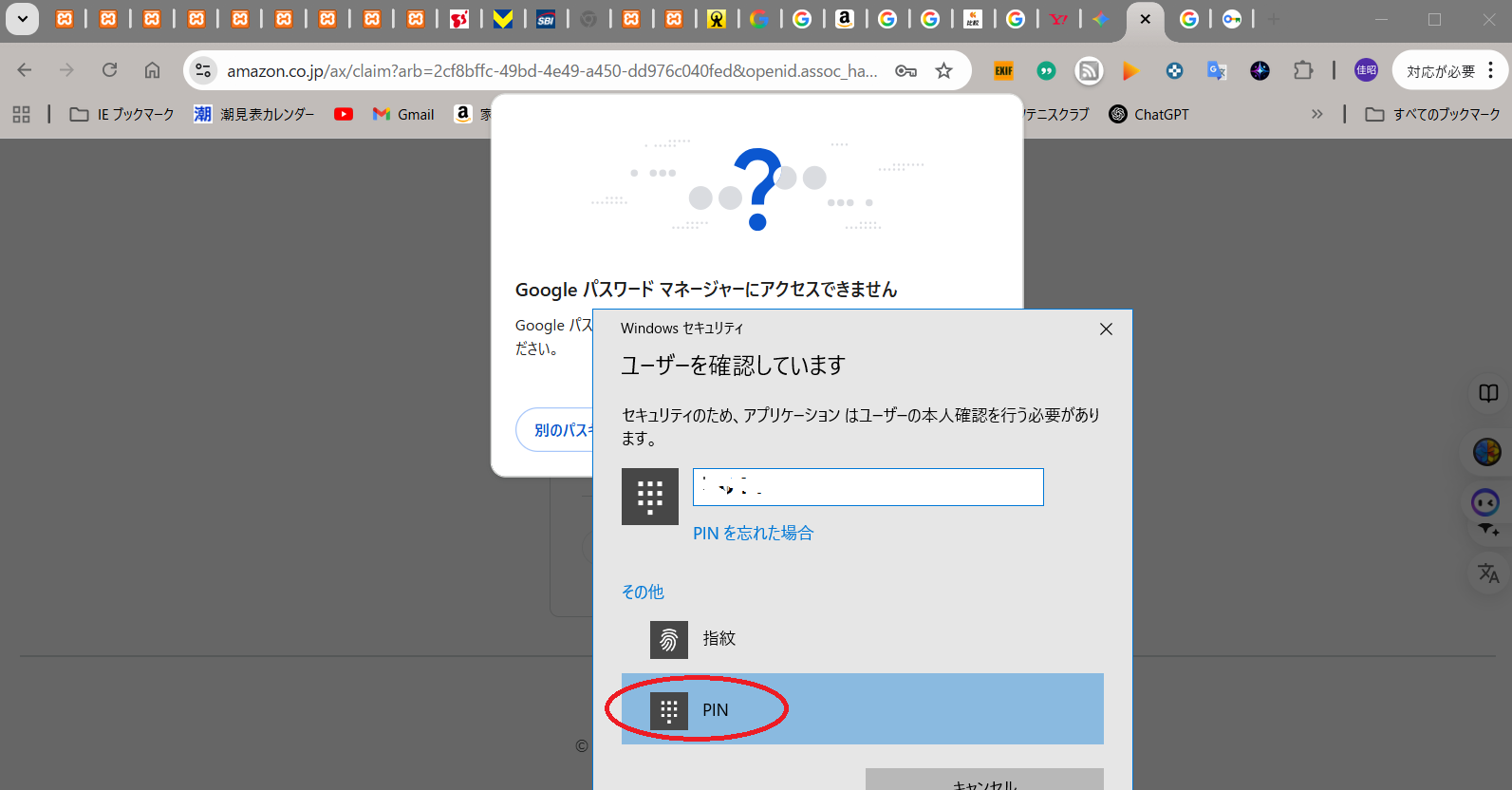Select the 指紋 fingerprint sign-in option

718,639
